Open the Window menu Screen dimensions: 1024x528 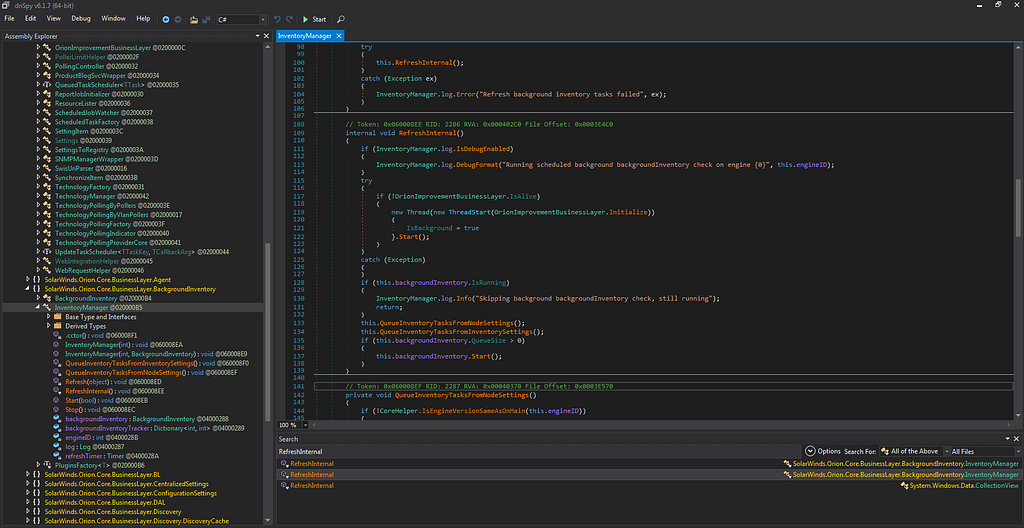114,19
